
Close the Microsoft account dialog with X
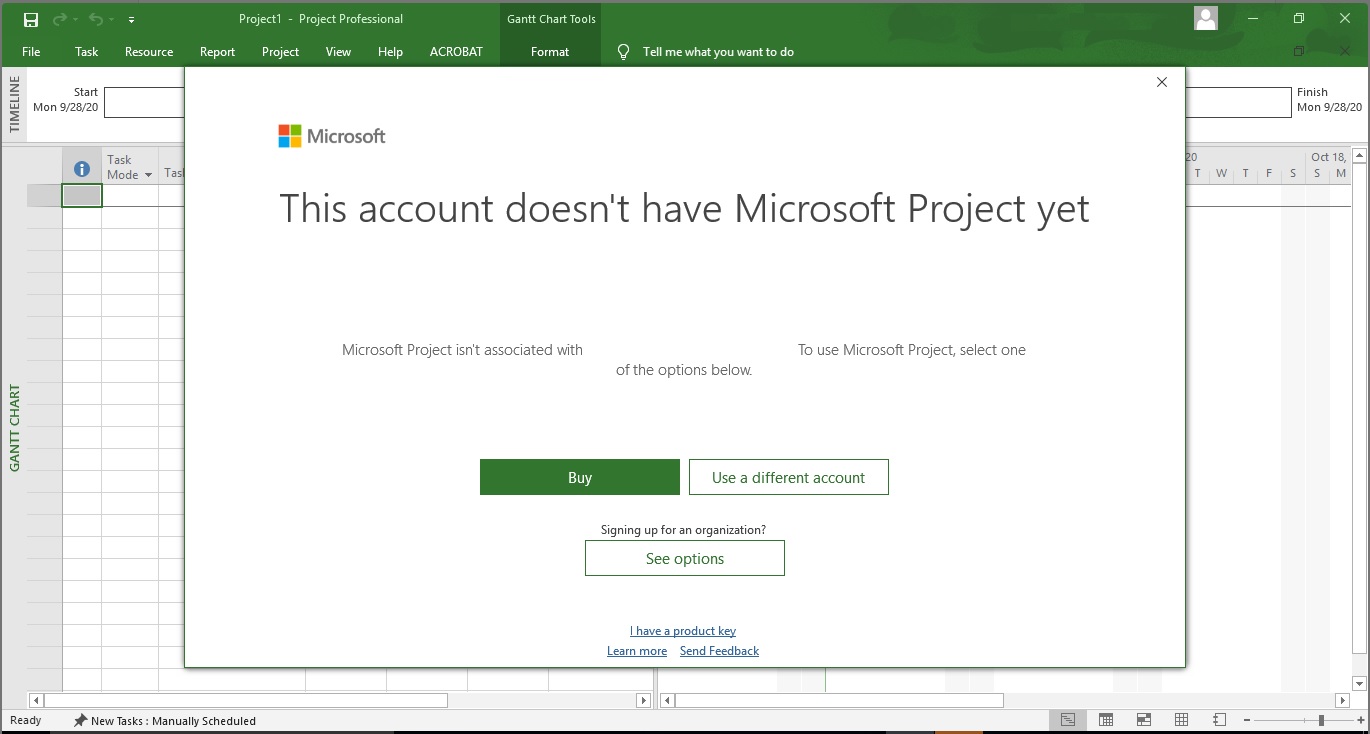(1161, 82)
